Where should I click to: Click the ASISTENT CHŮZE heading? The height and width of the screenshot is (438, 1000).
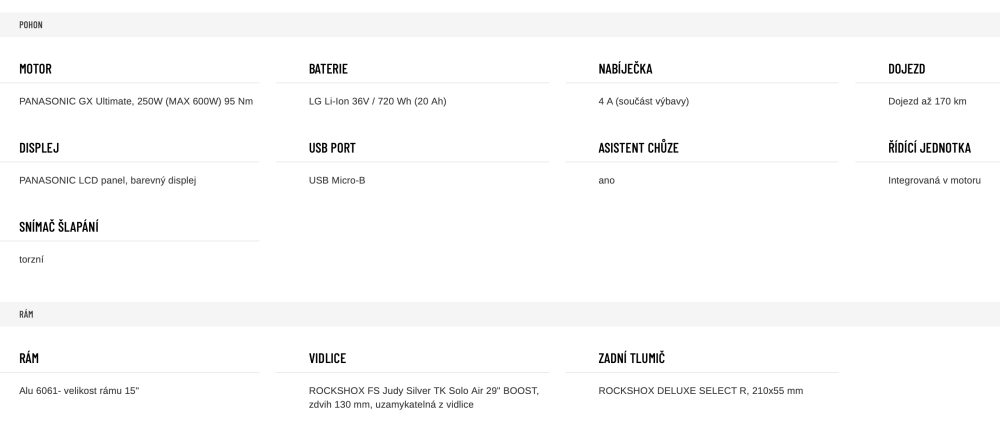tap(638, 148)
